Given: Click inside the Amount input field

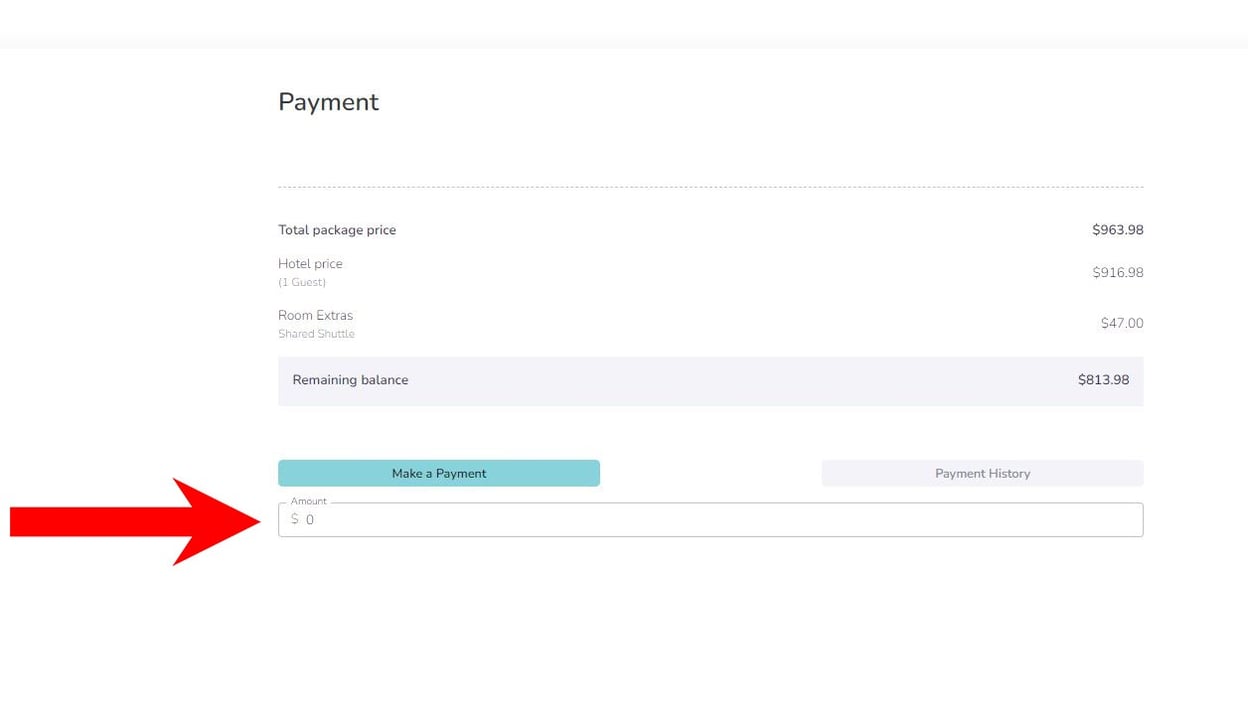Looking at the screenshot, I should pyautogui.click(x=710, y=519).
